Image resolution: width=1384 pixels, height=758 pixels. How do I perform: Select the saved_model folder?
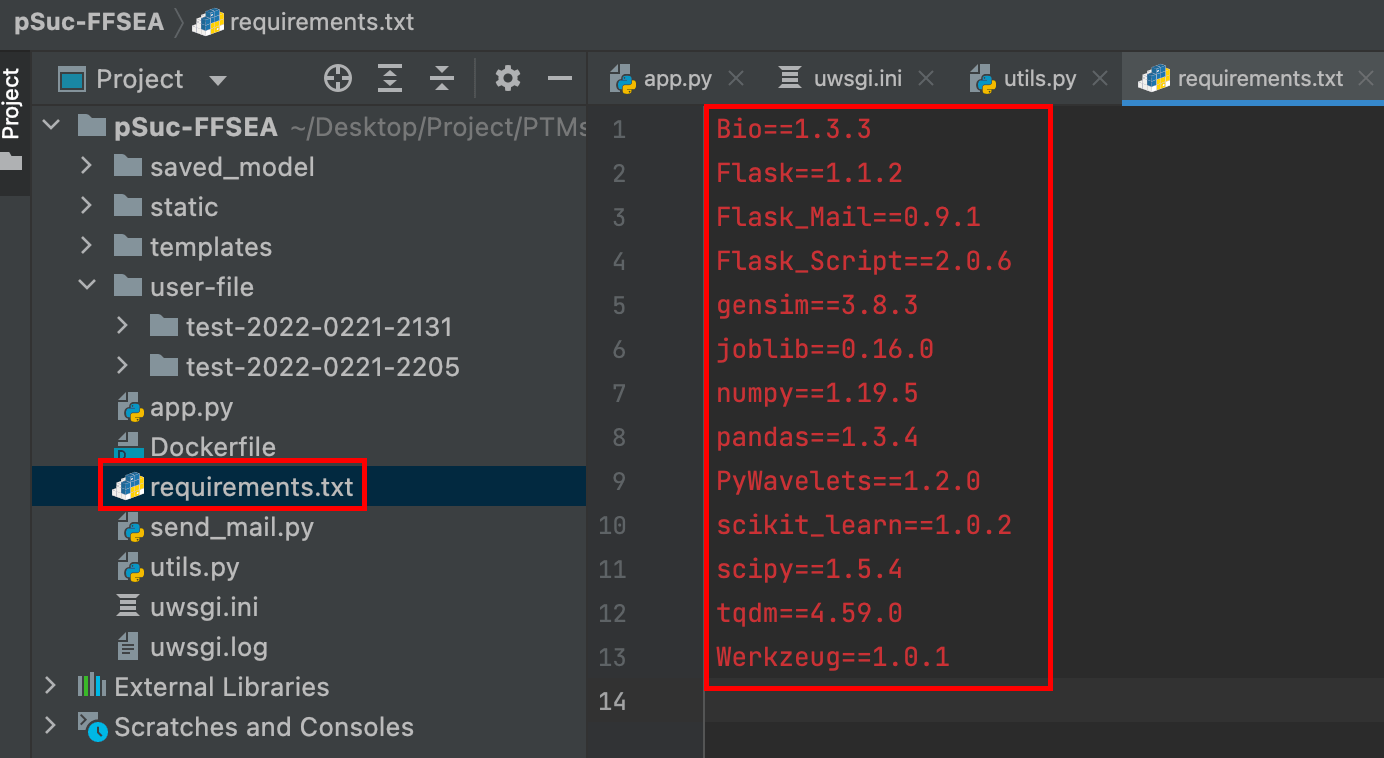[232, 167]
